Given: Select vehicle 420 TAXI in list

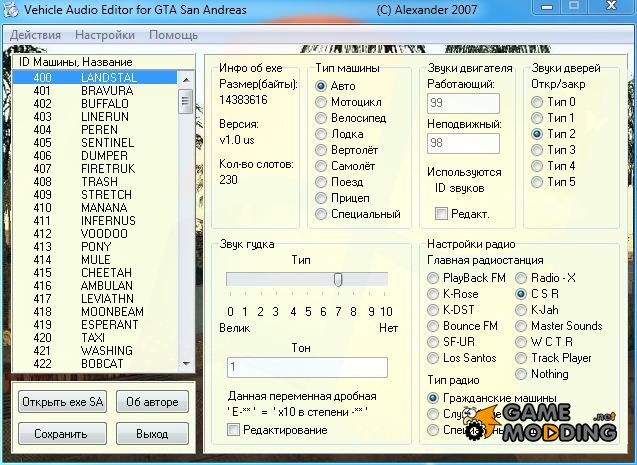Looking at the screenshot, I should 95,337.
